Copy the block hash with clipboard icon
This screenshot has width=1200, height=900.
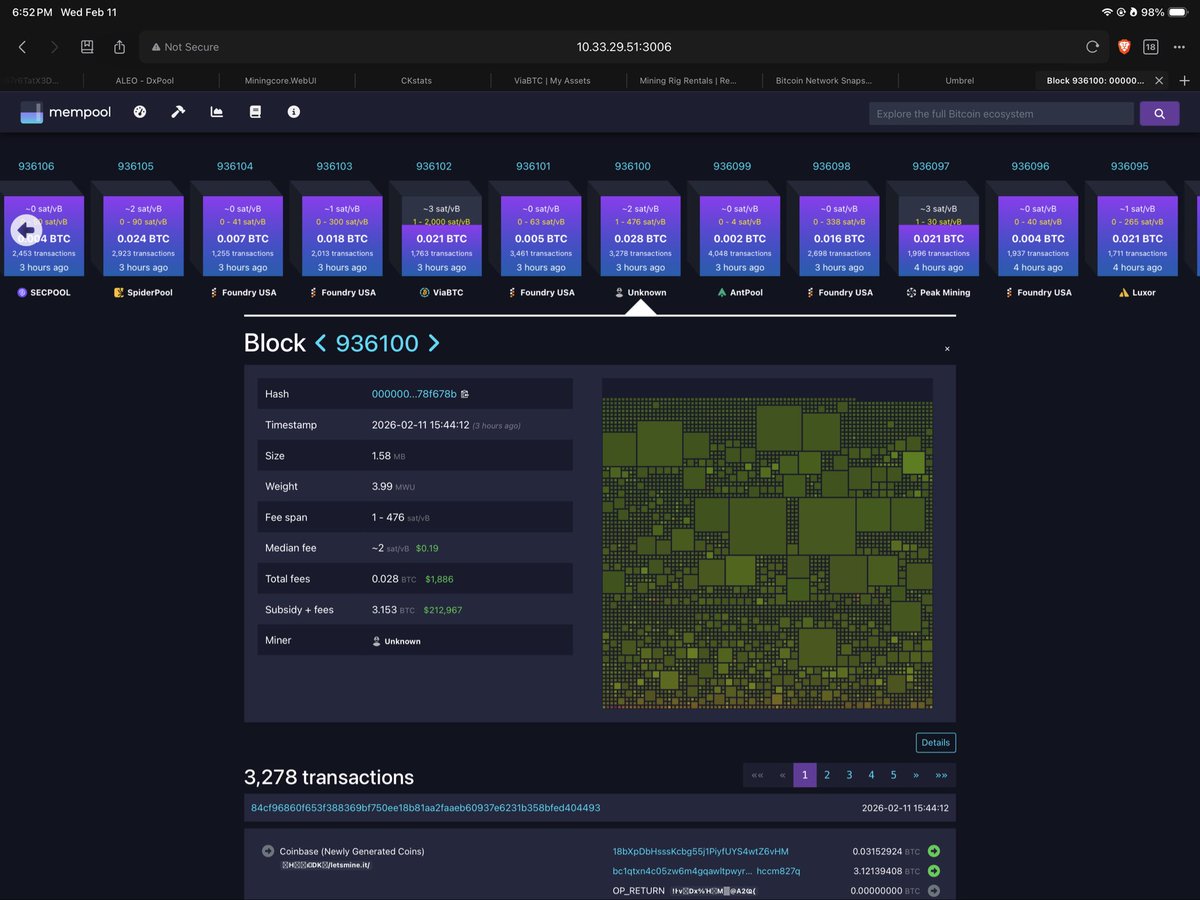(x=465, y=394)
